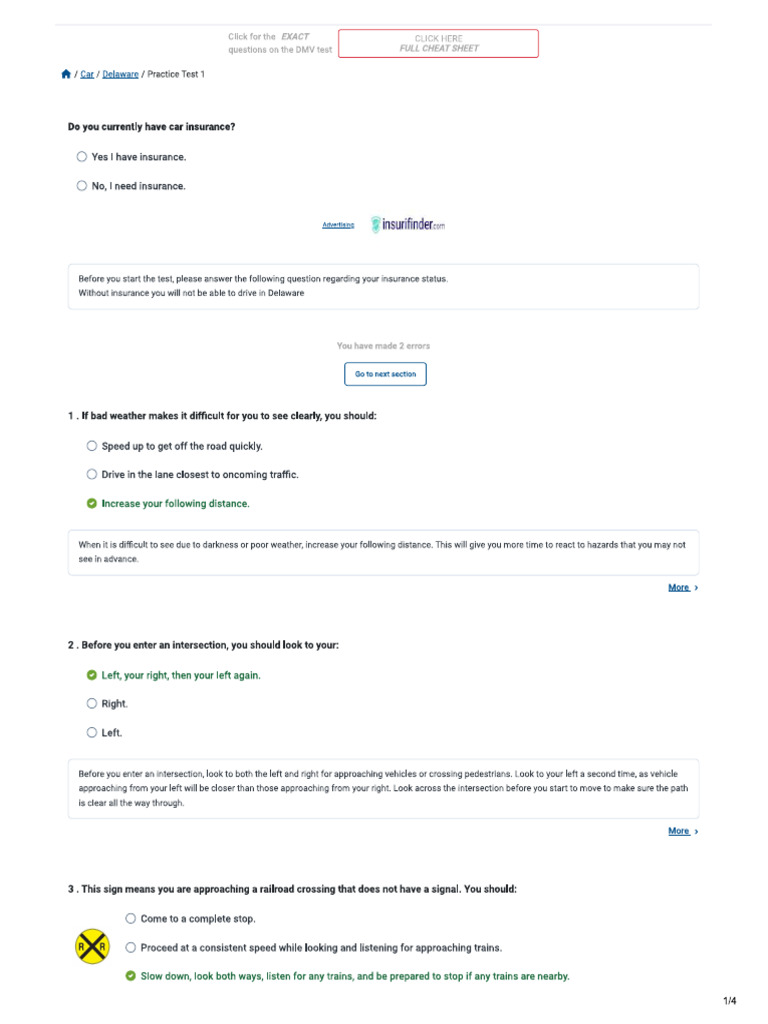Open the 'Delaware' breadcrumb link
Viewport: 768px width, 1024px height.
point(120,74)
